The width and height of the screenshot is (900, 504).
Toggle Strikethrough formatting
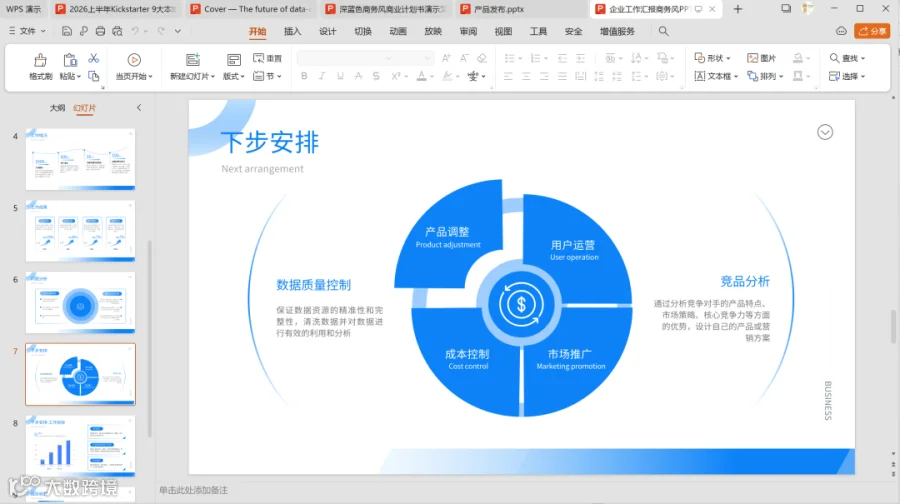(358, 76)
